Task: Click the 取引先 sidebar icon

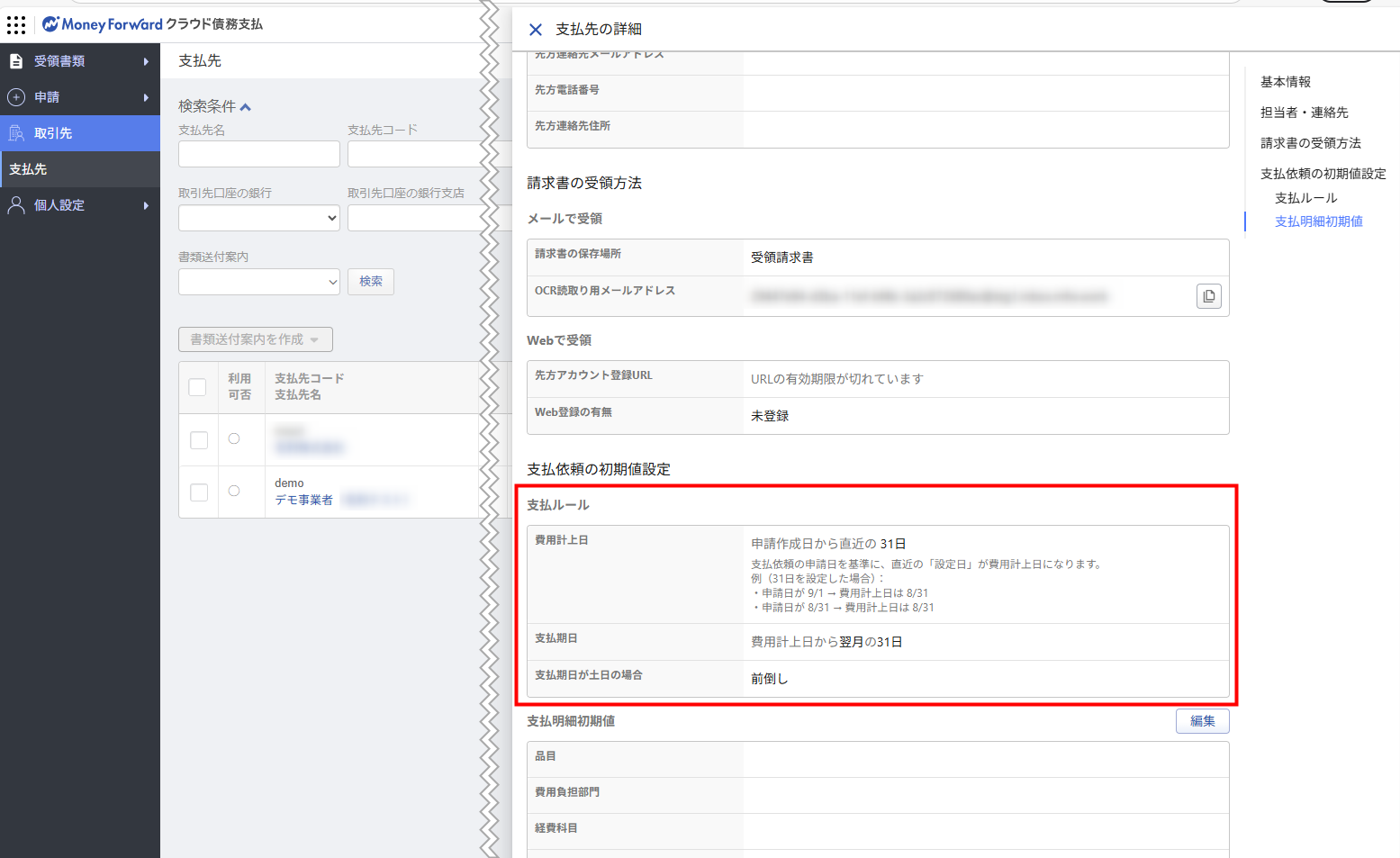Action: (x=16, y=133)
